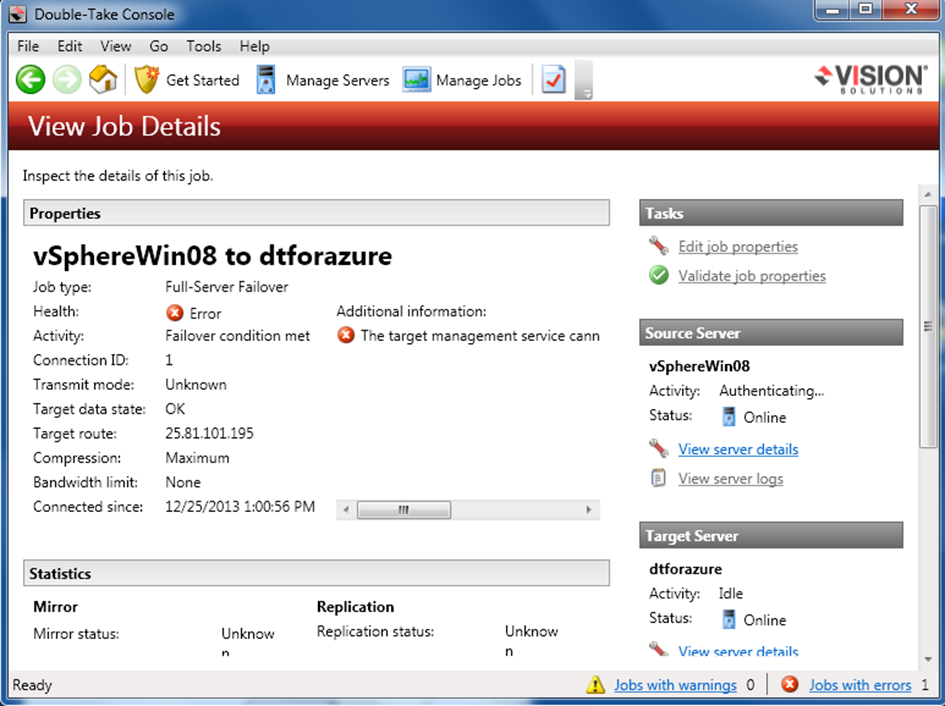The height and width of the screenshot is (706, 945).
Task: Click the checklist icon in the toolbar
Action: (553, 80)
